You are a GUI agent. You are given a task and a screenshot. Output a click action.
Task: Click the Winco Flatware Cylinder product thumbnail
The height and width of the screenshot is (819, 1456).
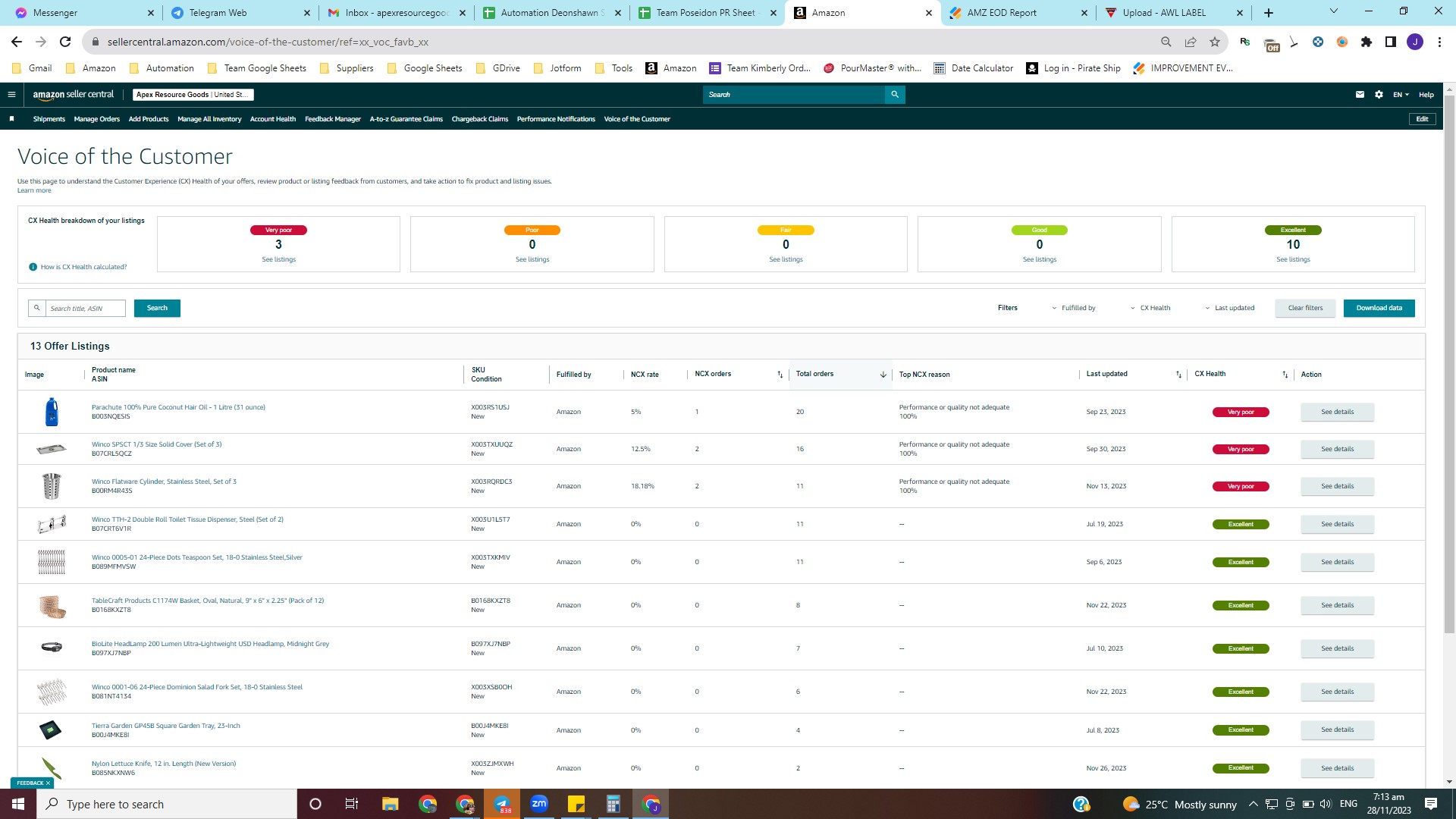52,486
